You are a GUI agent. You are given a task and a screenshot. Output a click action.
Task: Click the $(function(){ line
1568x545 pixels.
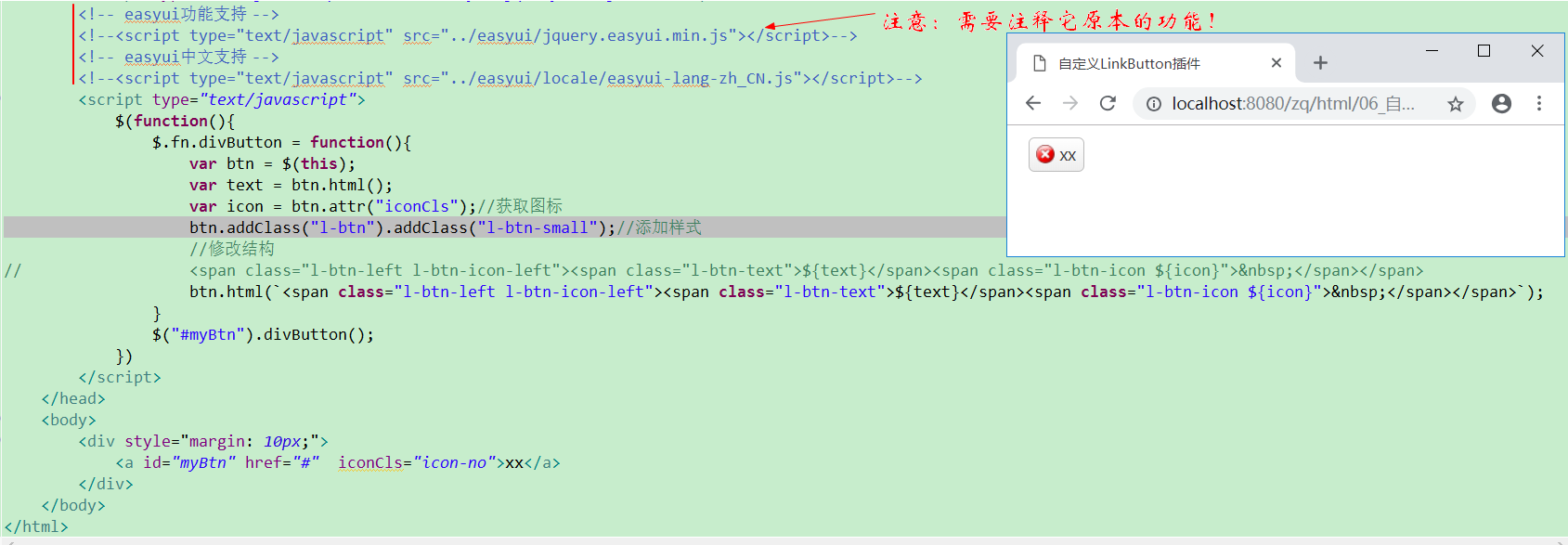click(x=175, y=121)
